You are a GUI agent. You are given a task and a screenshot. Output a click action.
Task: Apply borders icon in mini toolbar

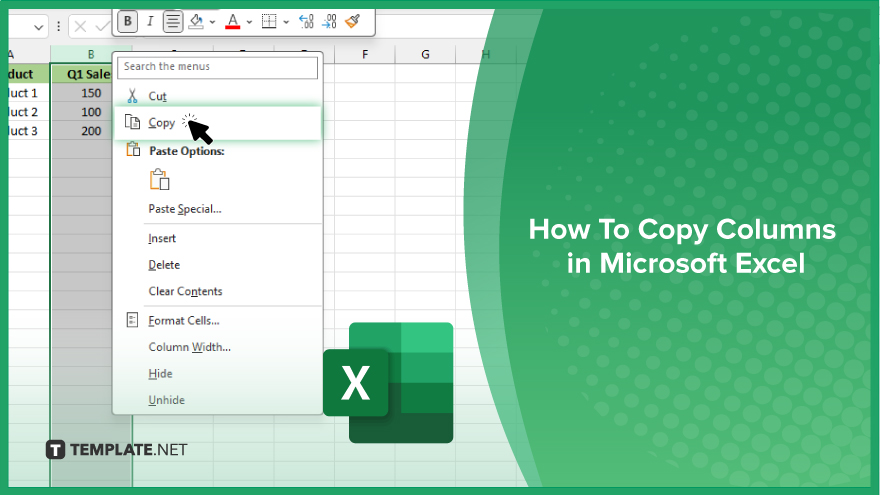click(269, 22)
